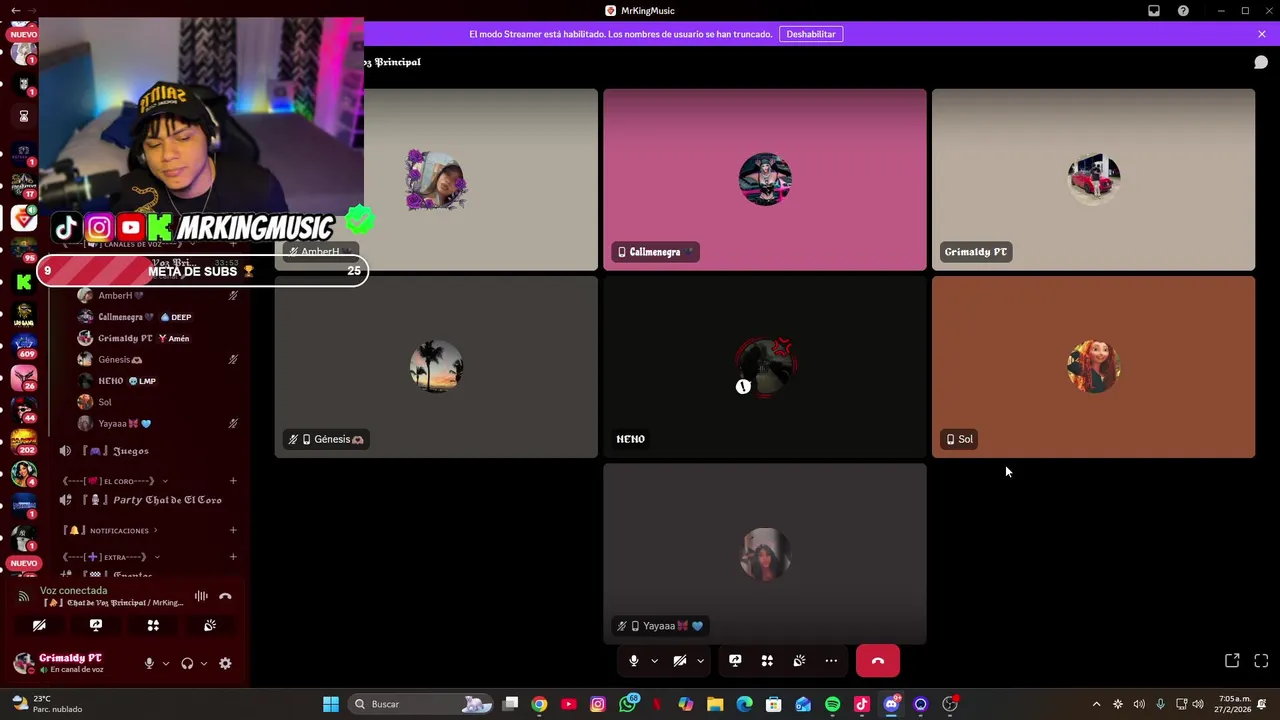Image resolution: width=1280 pixels, height=720 pixels.
Task: Open soundboard in voice connected panel
Action: click(210, 625)
